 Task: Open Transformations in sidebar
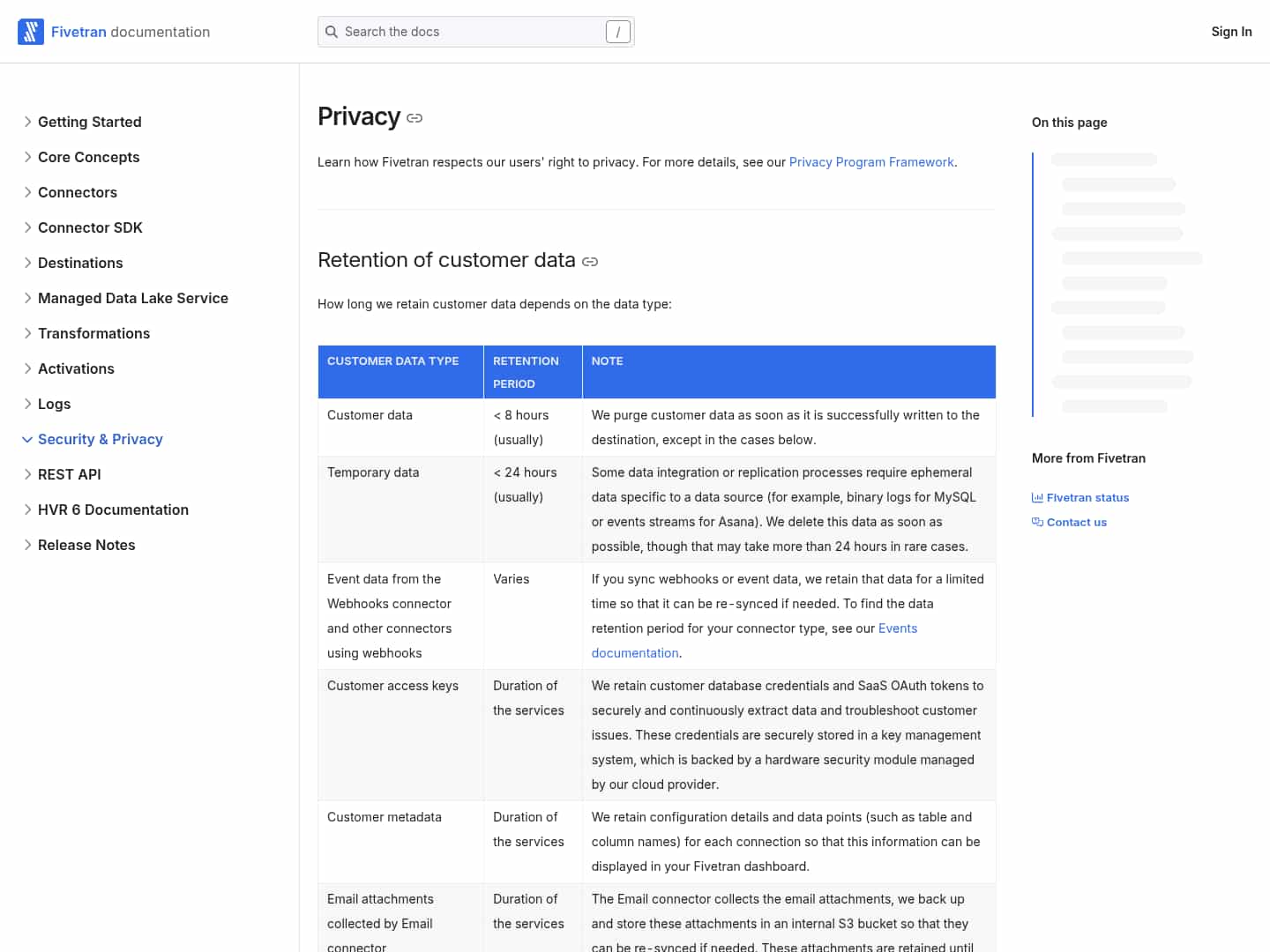coord(94,333)
